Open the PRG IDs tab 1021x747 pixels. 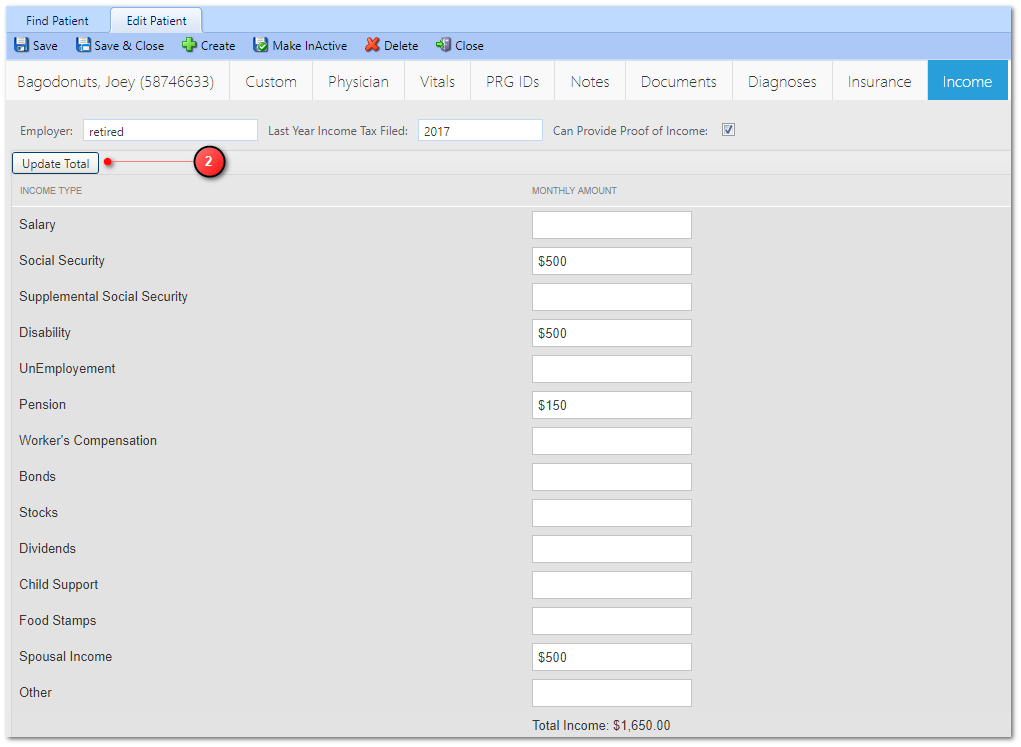(x=512, y=81)
